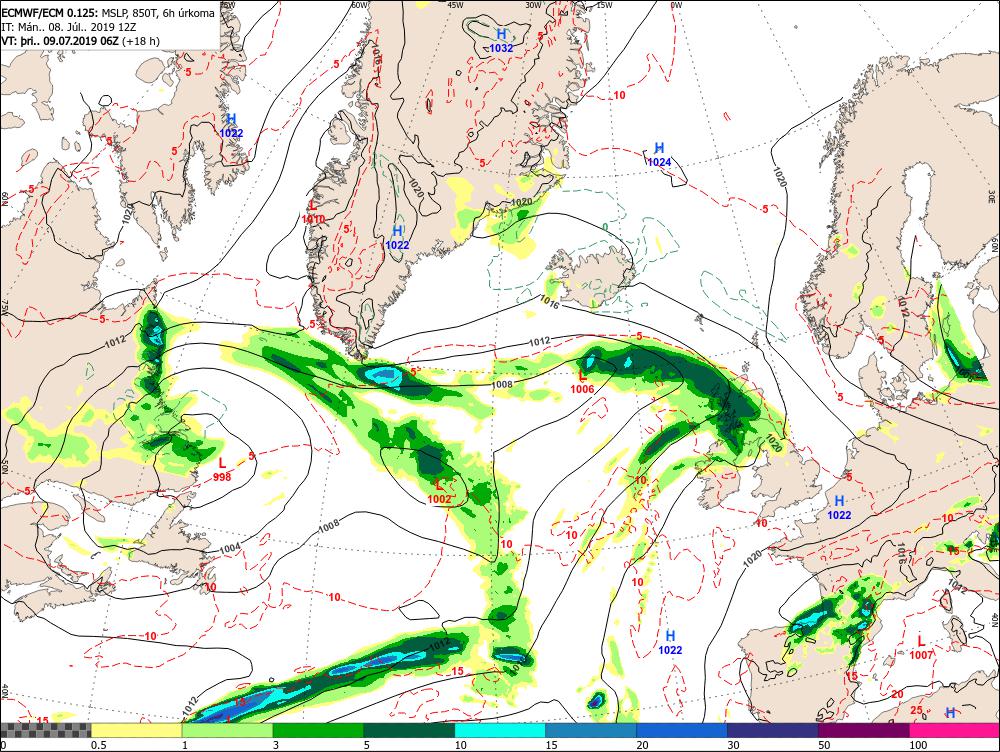1000x752 pixels.
Task: Click the H 1024 high pressure label
Action: pos(659,155)
